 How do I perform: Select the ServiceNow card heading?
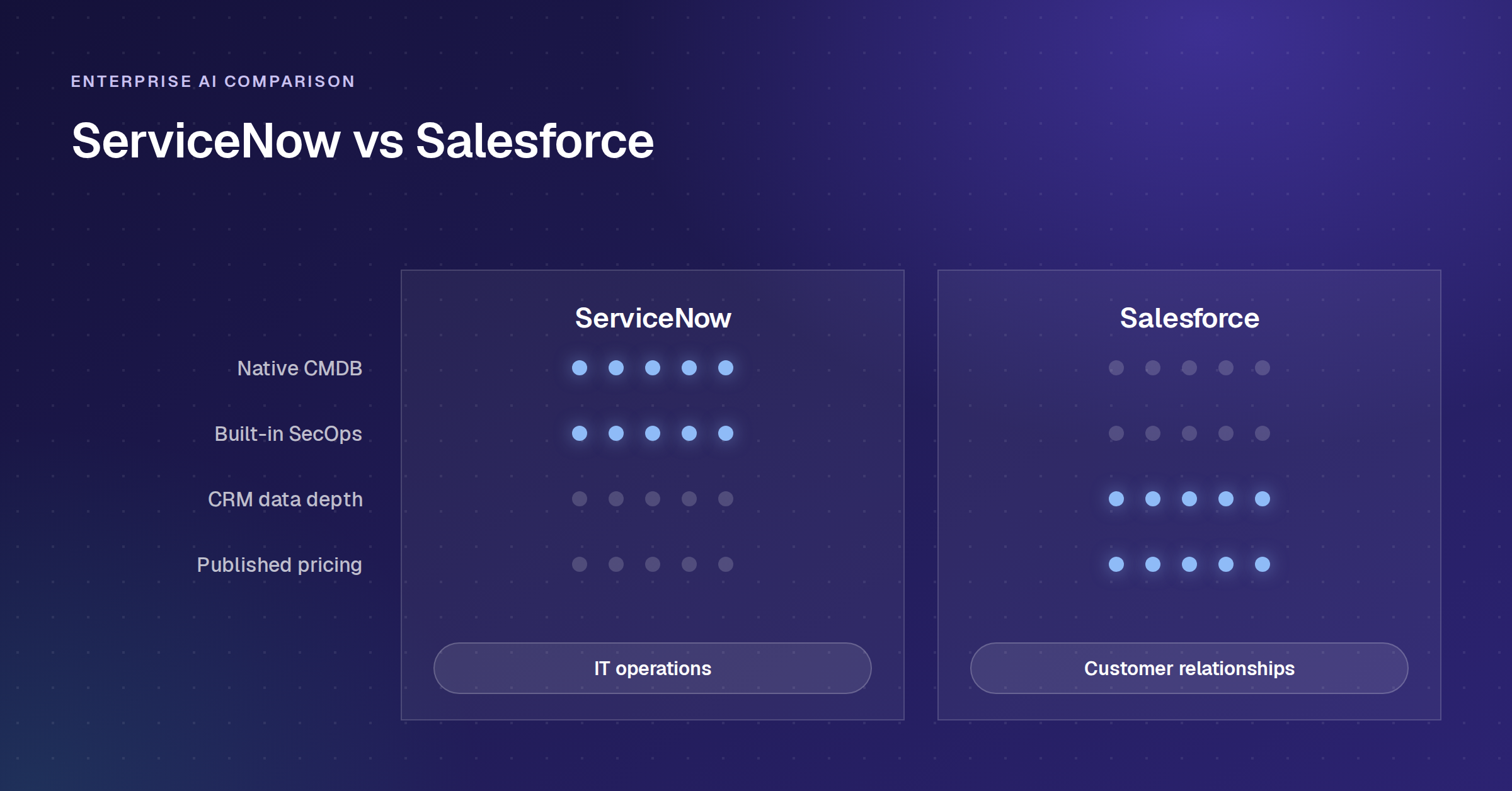click(653, 318)
